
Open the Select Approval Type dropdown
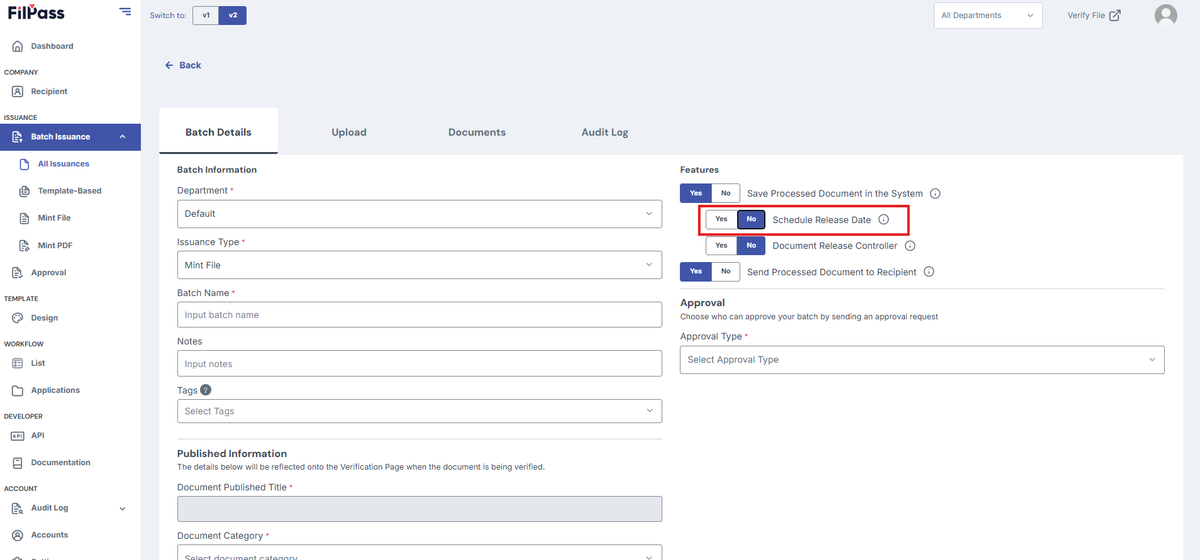[922, 360]
